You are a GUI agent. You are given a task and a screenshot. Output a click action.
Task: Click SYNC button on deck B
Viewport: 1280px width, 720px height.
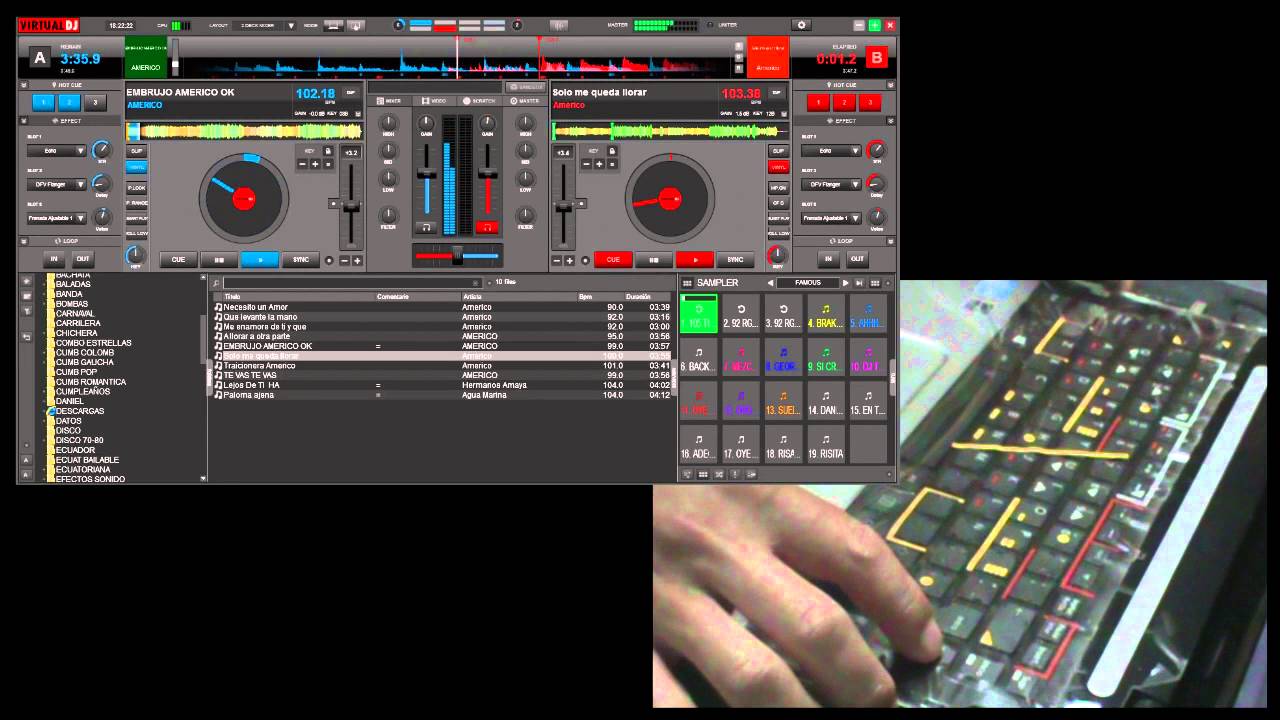735,260
